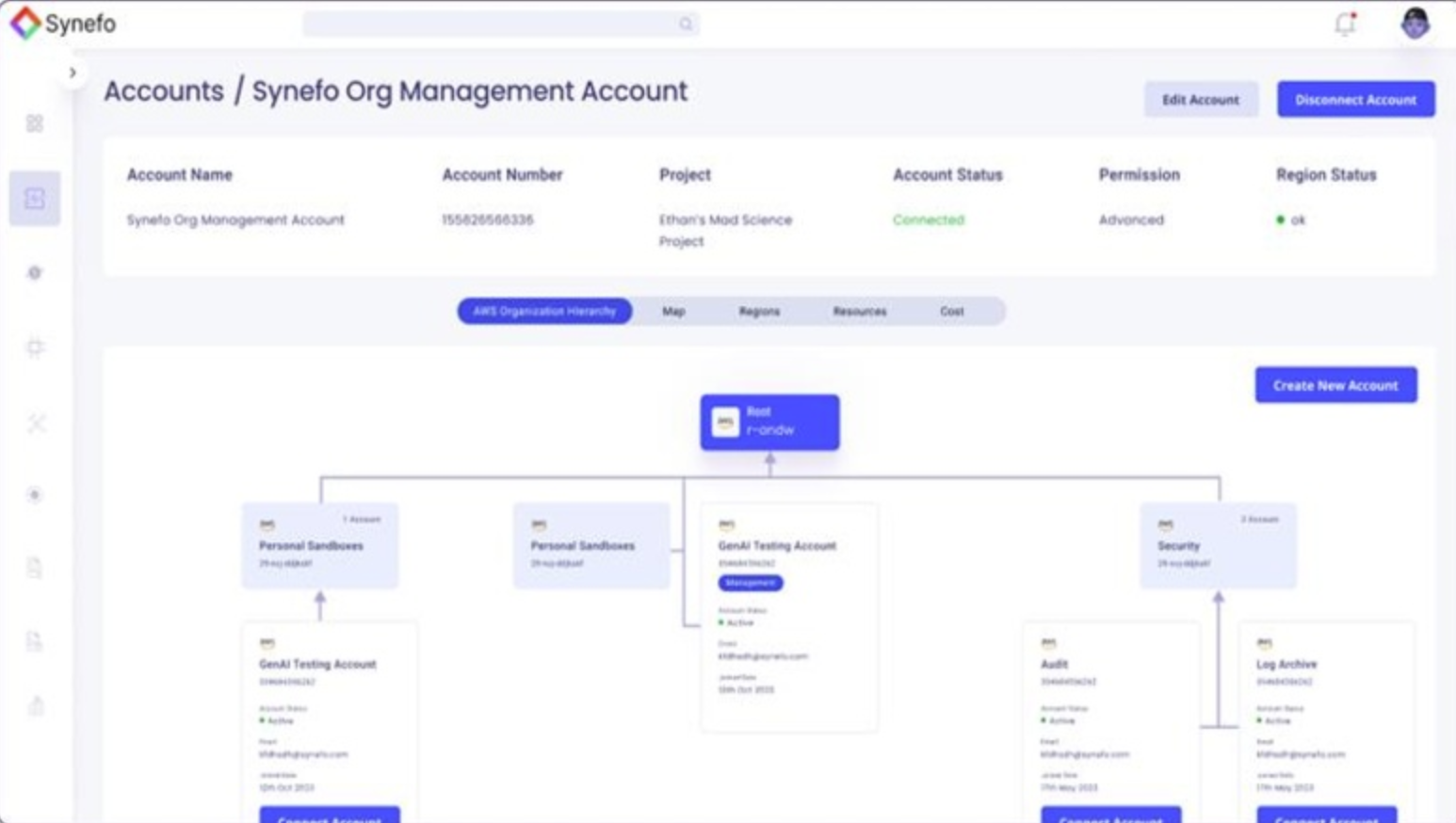
Task: Click AWS icon on the Security card
Action: point(1166,524)
